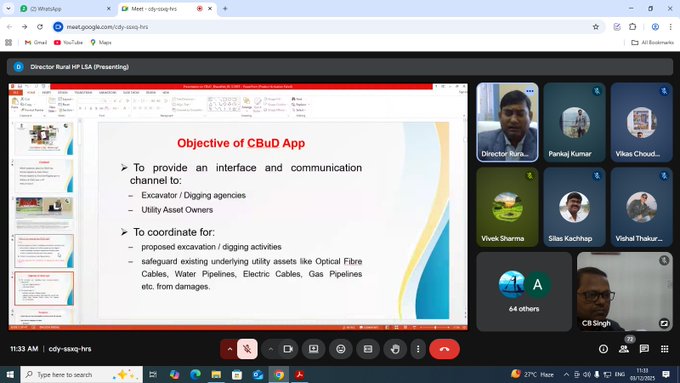Expand audio settings arrow beside microphone
Image resolution: width=680 pixels, height=383 pixels.
[x=229, y=349]
